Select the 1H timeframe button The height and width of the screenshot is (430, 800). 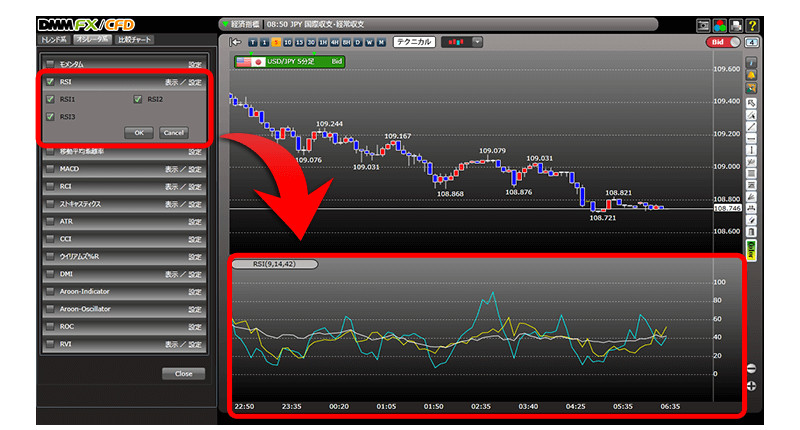[x=323, y=42]
